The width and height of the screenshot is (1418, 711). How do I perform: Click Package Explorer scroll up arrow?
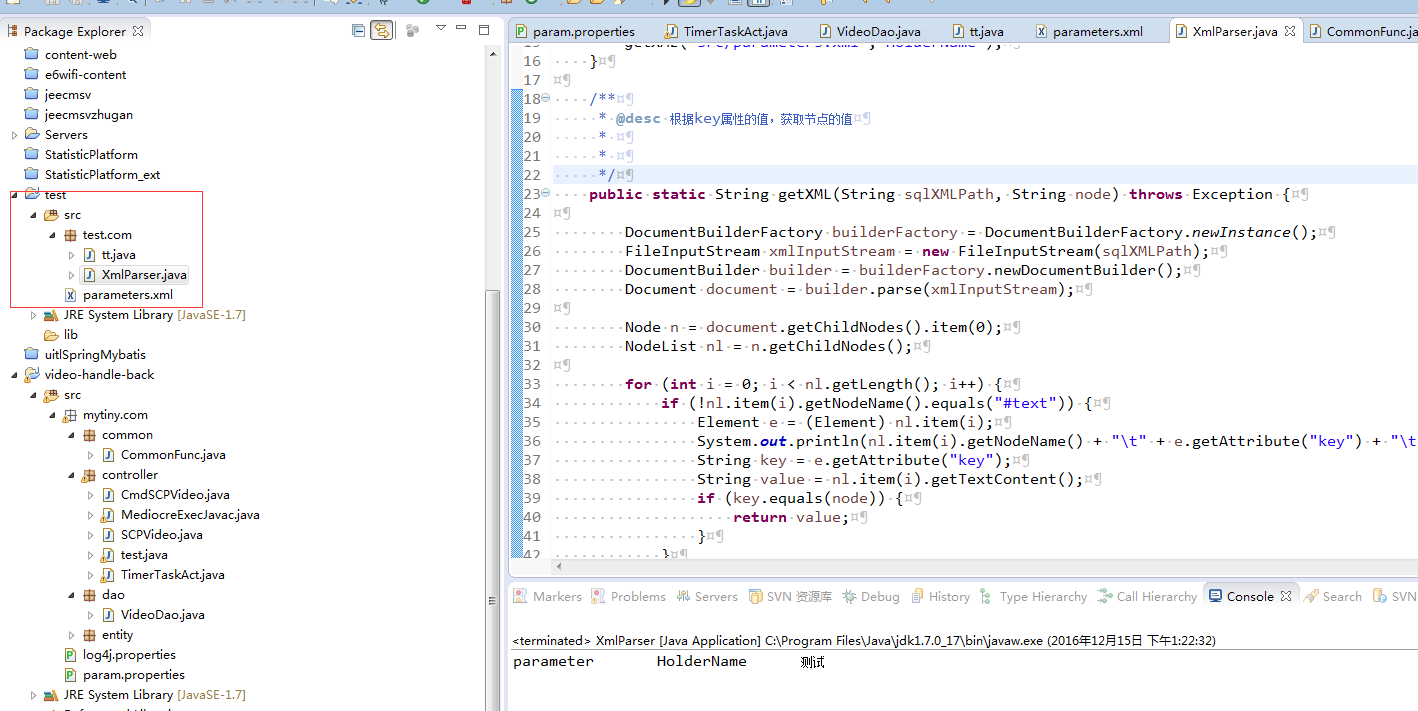tap(492, 52)
